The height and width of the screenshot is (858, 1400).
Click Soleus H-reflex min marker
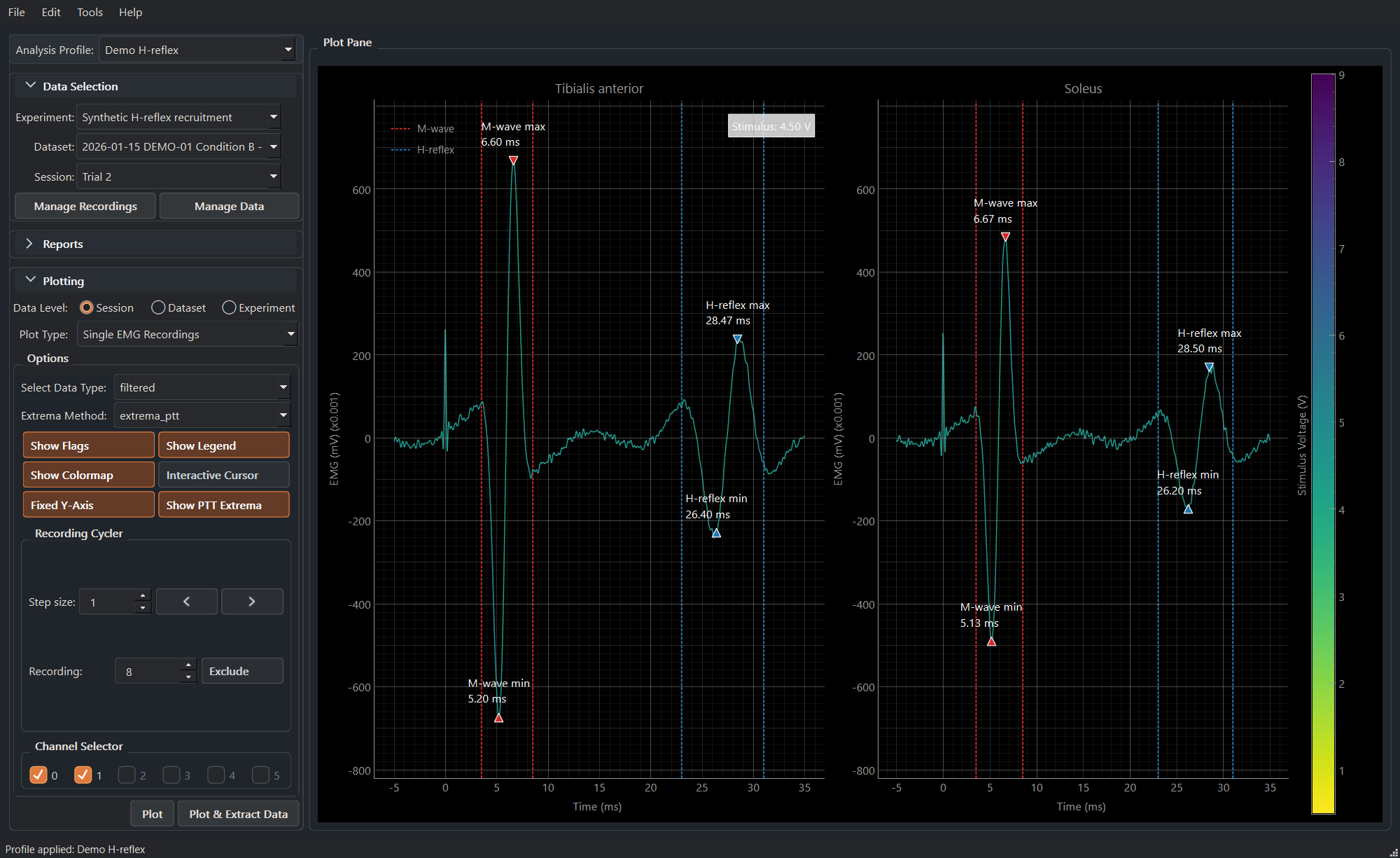pyautogui.click(x=1188, y=509)
